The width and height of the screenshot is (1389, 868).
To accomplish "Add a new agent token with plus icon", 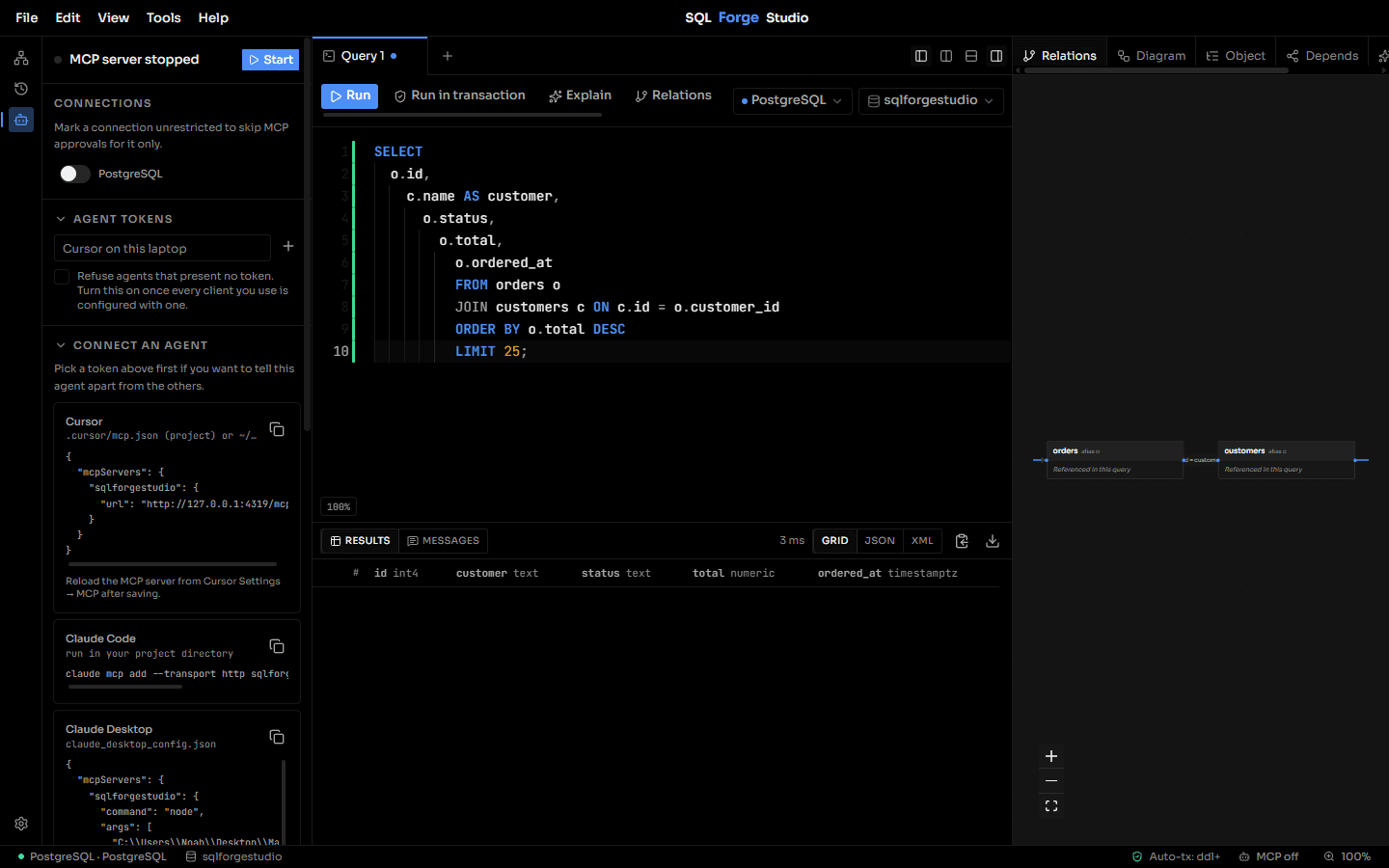I will pyautogui.click(x=288, y=246).
